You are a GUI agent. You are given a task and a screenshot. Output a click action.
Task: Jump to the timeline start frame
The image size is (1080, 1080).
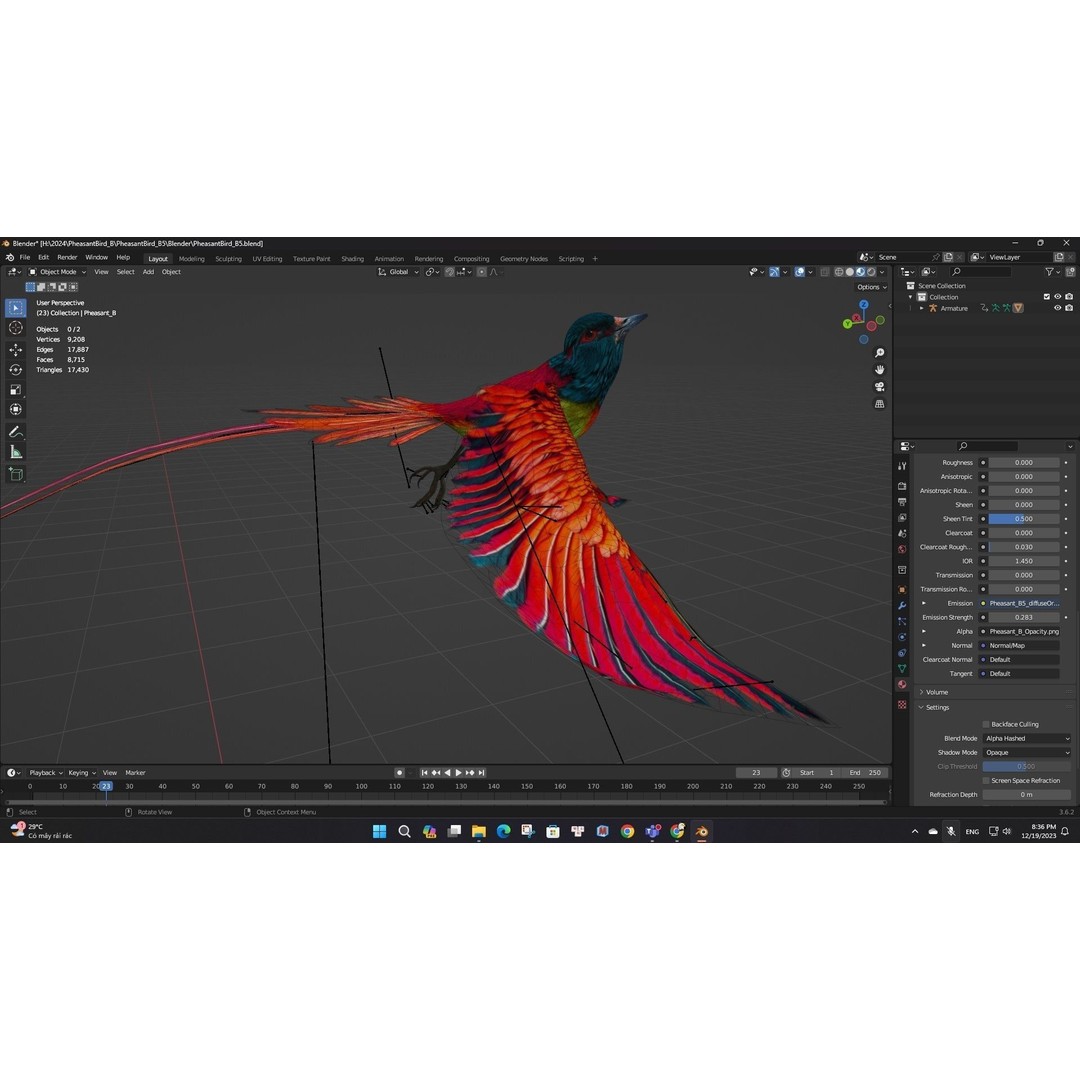(x=424, y=773)
